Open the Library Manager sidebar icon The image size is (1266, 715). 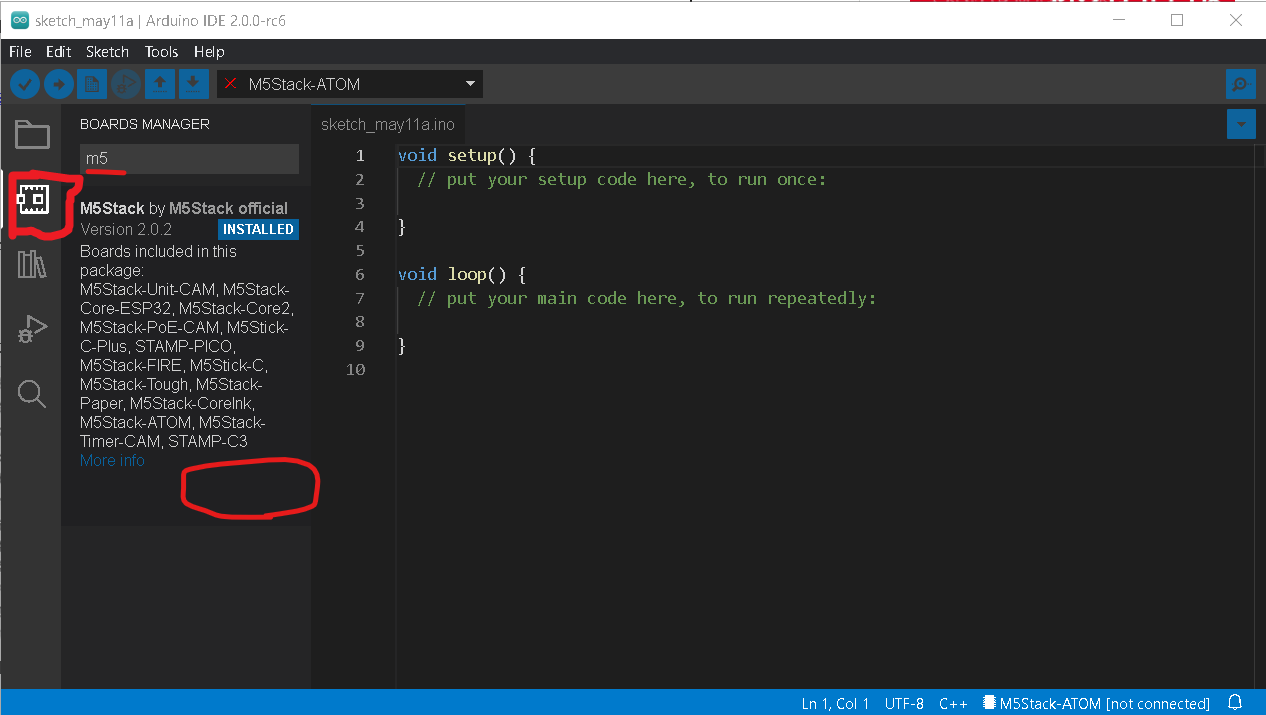point(32,264)
